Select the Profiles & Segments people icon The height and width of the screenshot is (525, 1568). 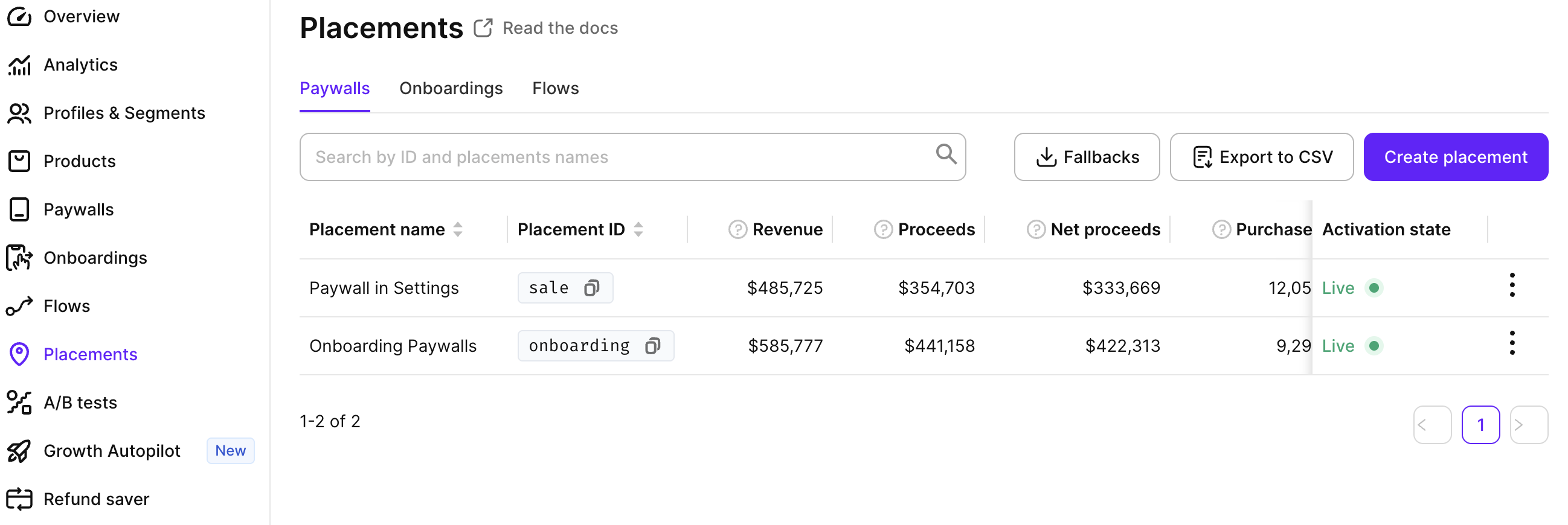pos(19,113)
